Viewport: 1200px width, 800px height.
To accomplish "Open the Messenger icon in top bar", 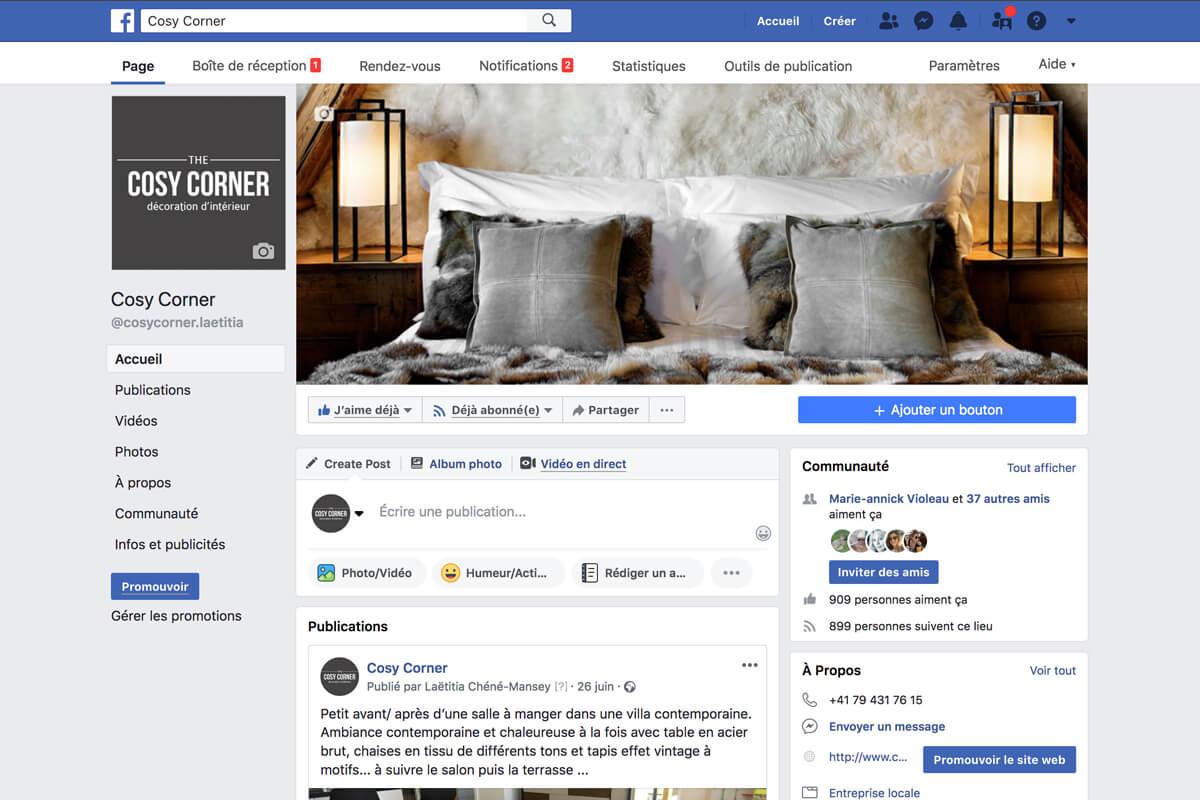I will click(925, 21).
